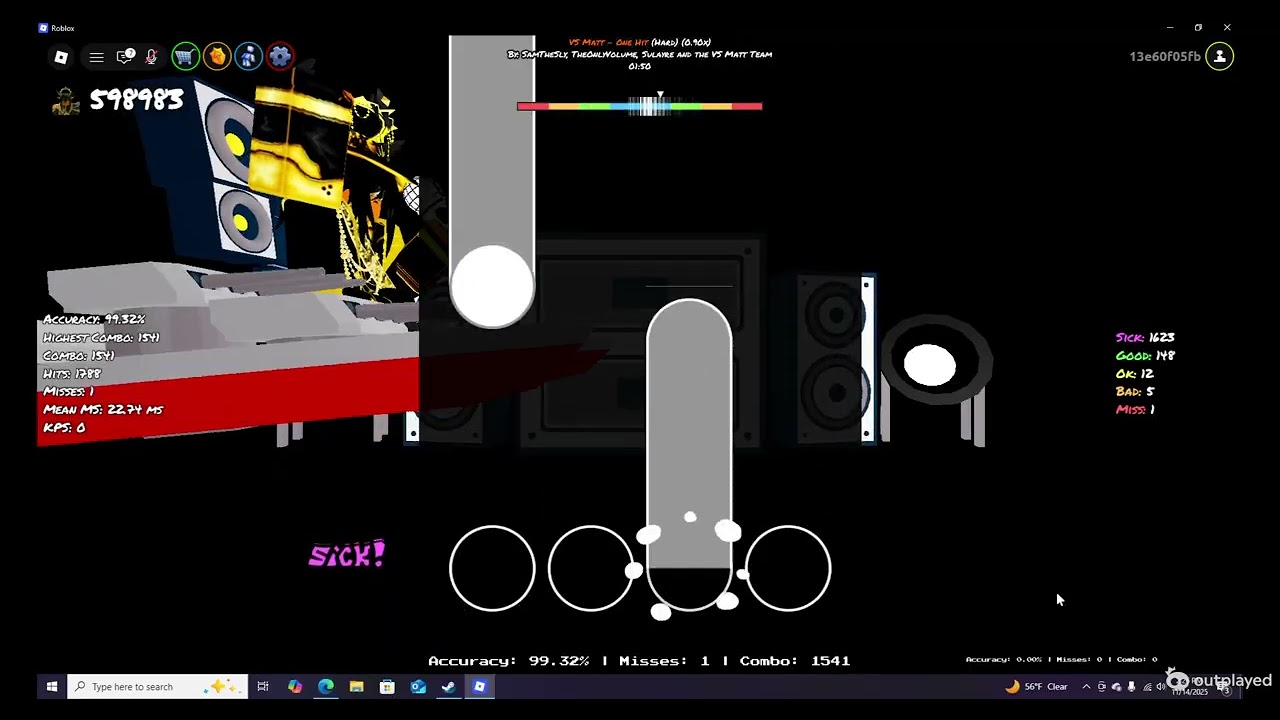Open Task View on the taskbar
This screenshot has width=1280, height=720.
pos(263,687)
